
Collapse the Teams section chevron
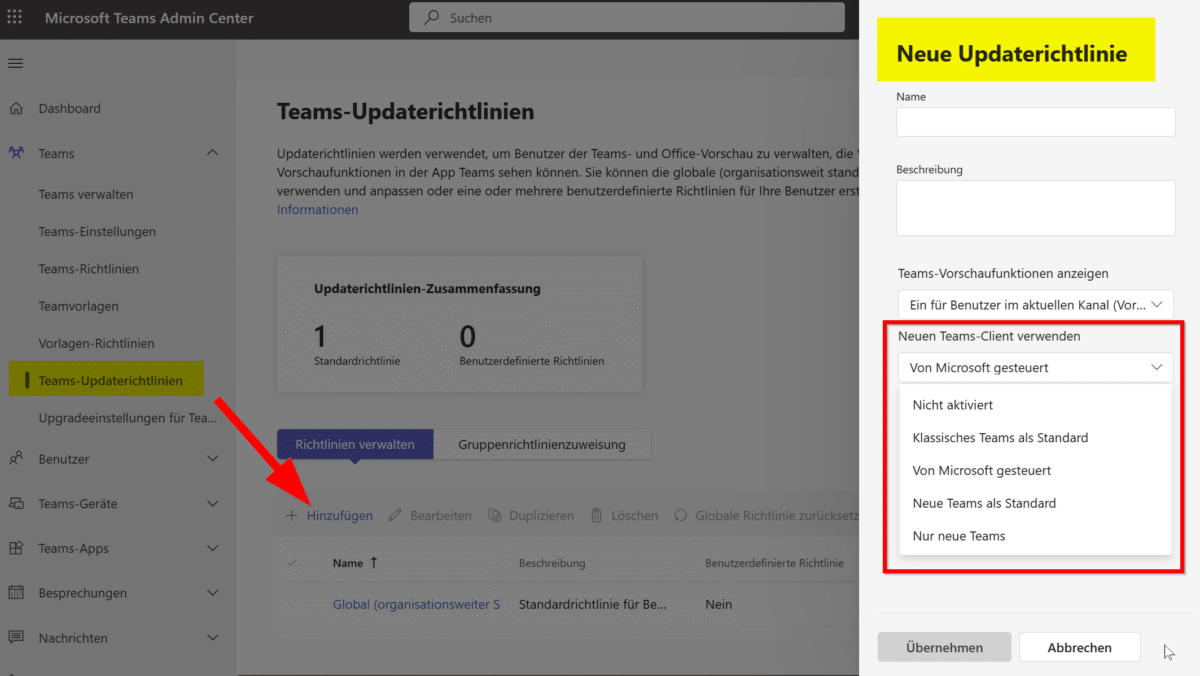point(212,153)
